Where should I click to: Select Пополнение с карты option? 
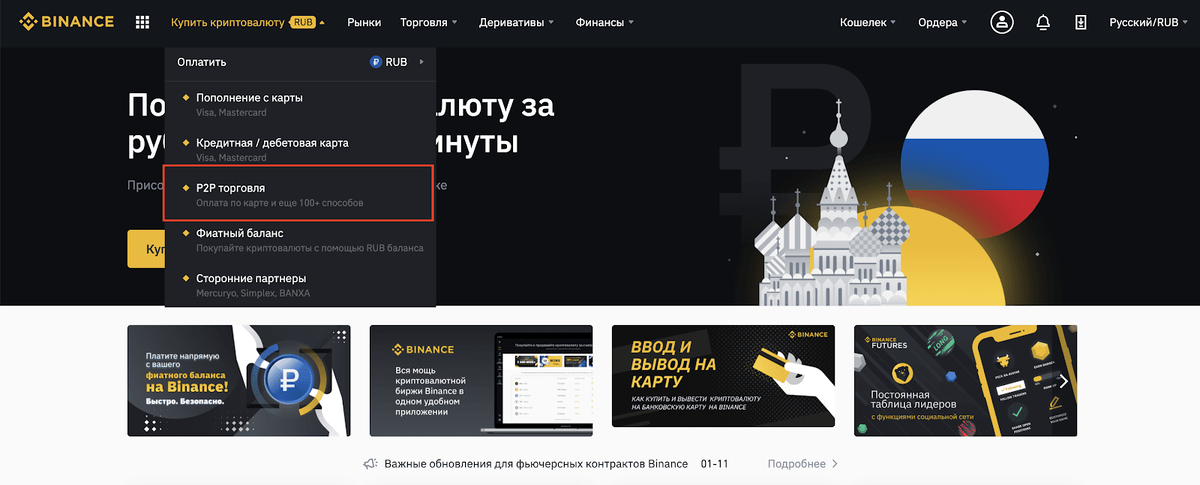pos(300,104)
